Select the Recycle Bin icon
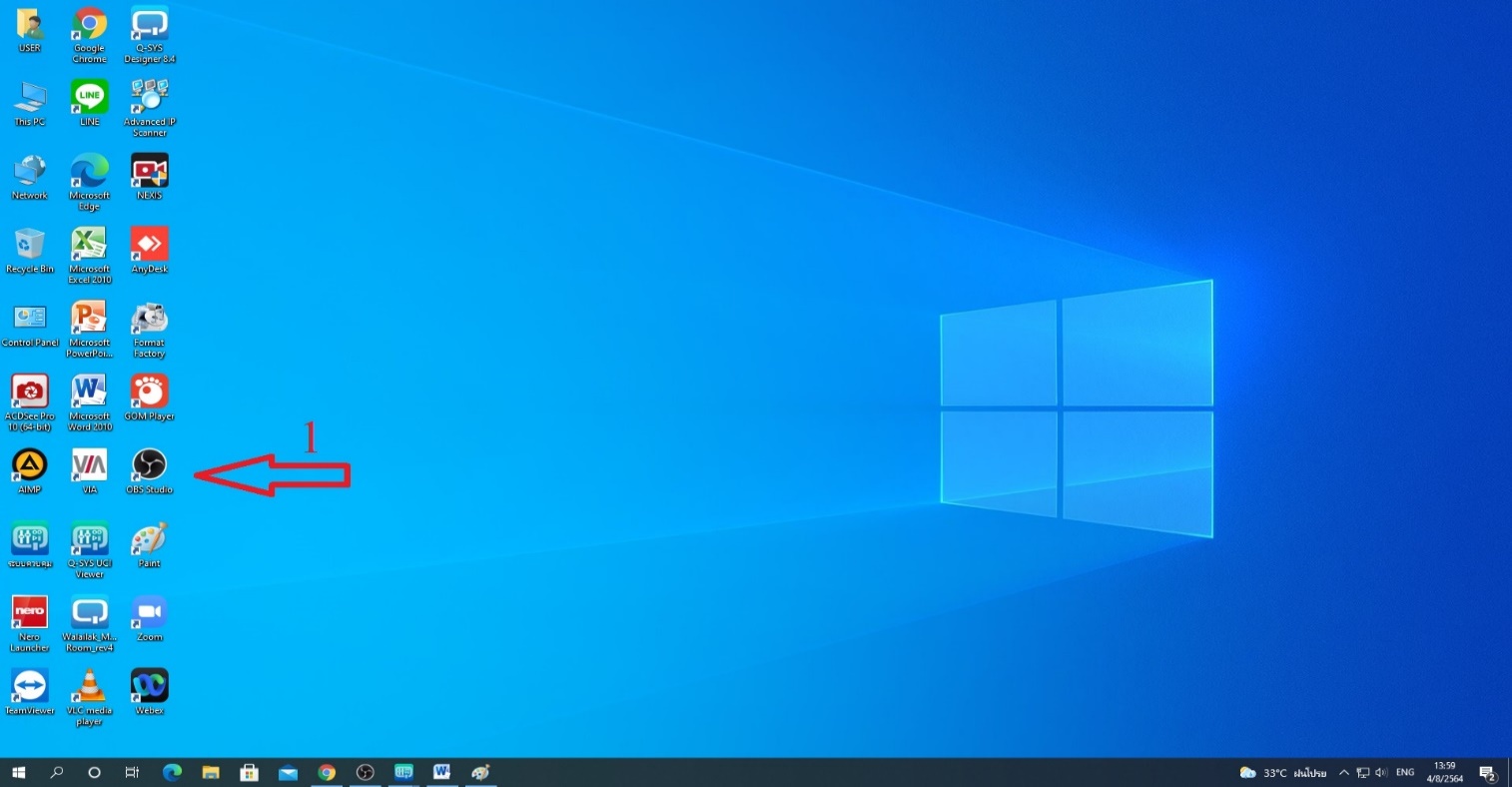The image size is (1512, 787). [x=30, y=252]
